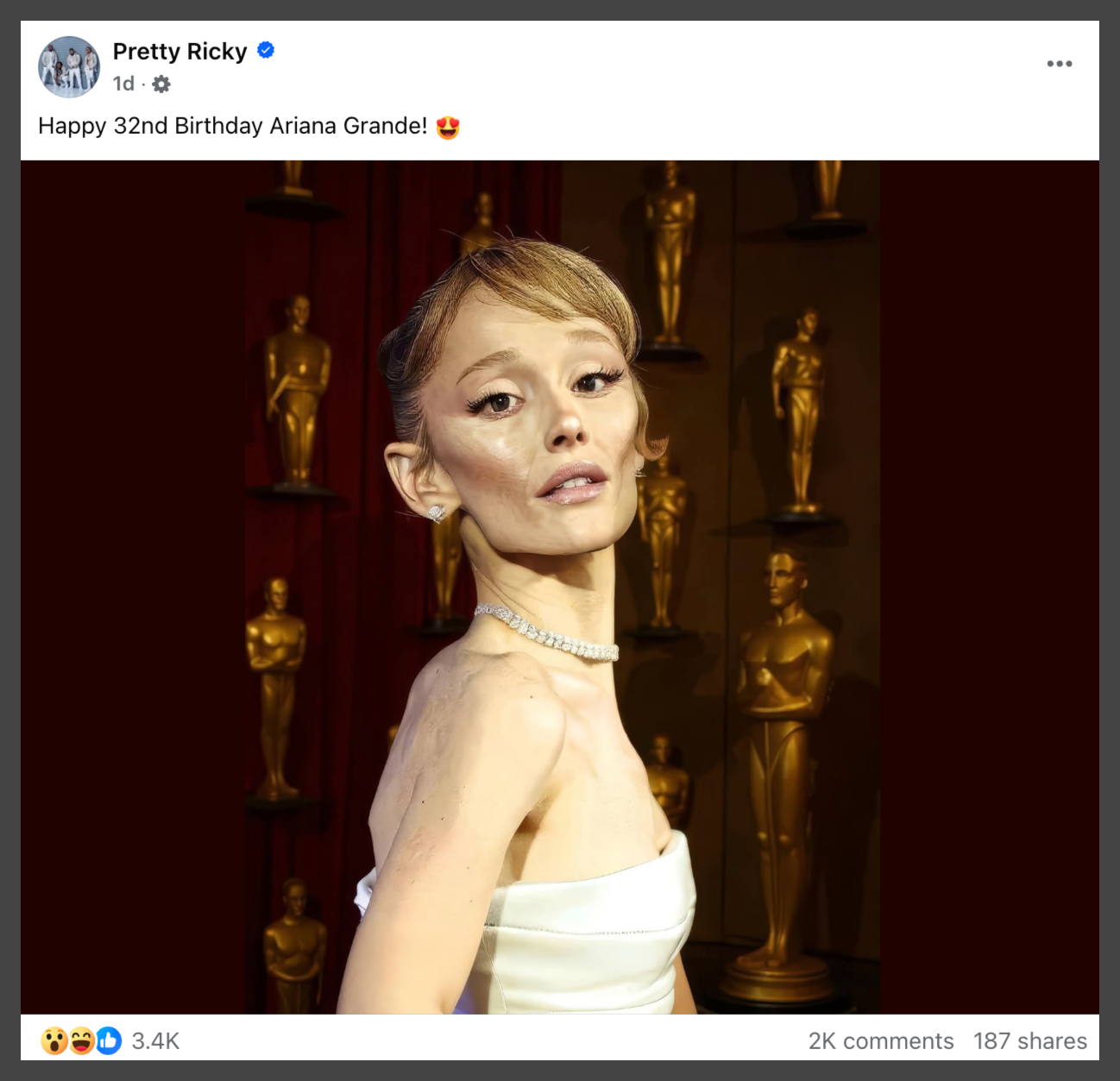
Task: Click the dark maroon left margin of the photo
Action: point(133,587)
